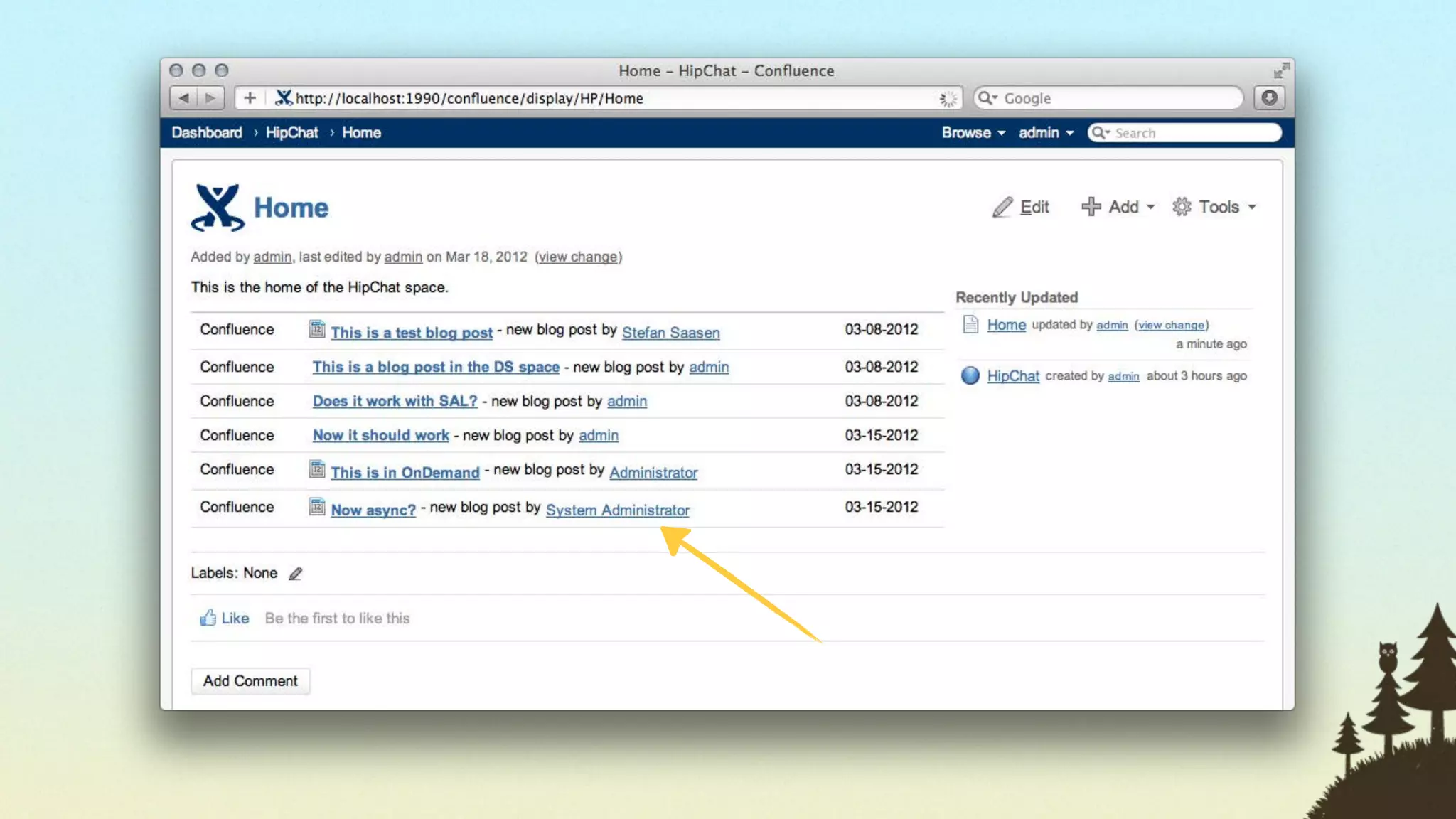Go to Dashboard breadcrumb
This screenshot has width=1456, height=819.
point(207,133)
